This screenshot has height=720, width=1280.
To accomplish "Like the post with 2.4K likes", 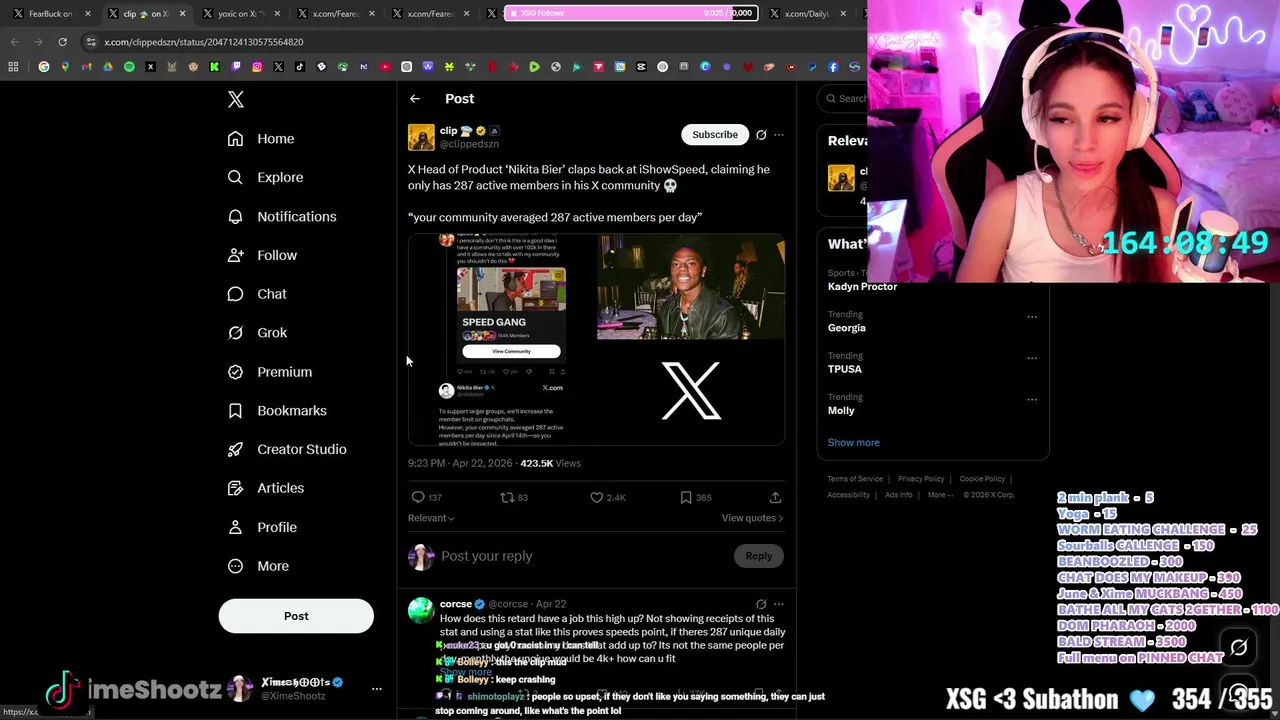I will coord(597,497).
